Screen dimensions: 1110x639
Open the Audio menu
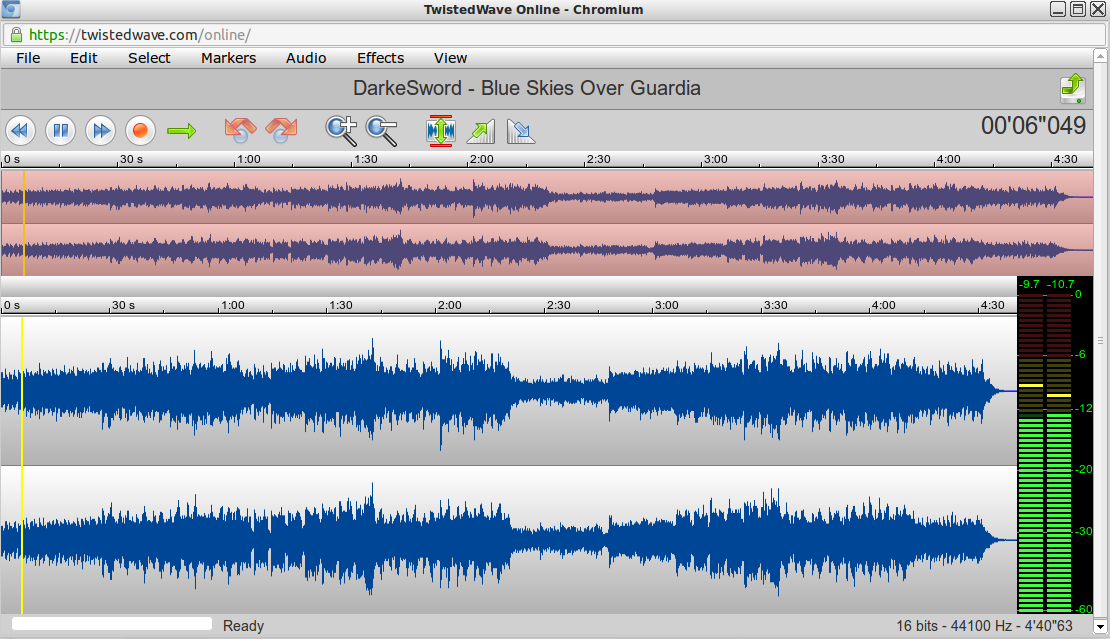click(x=306, y=58)
